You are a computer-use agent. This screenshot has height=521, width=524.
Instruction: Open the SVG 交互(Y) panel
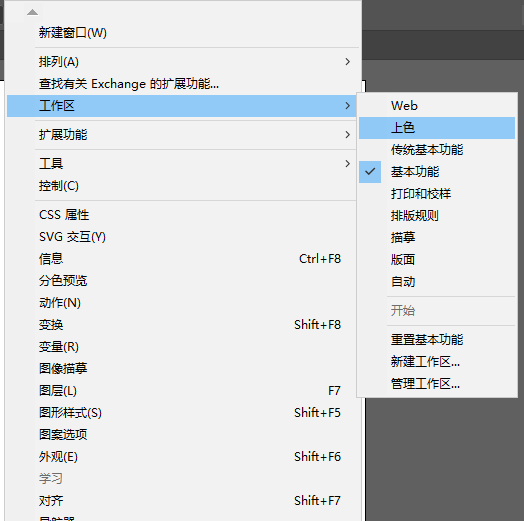pos(182,237)
